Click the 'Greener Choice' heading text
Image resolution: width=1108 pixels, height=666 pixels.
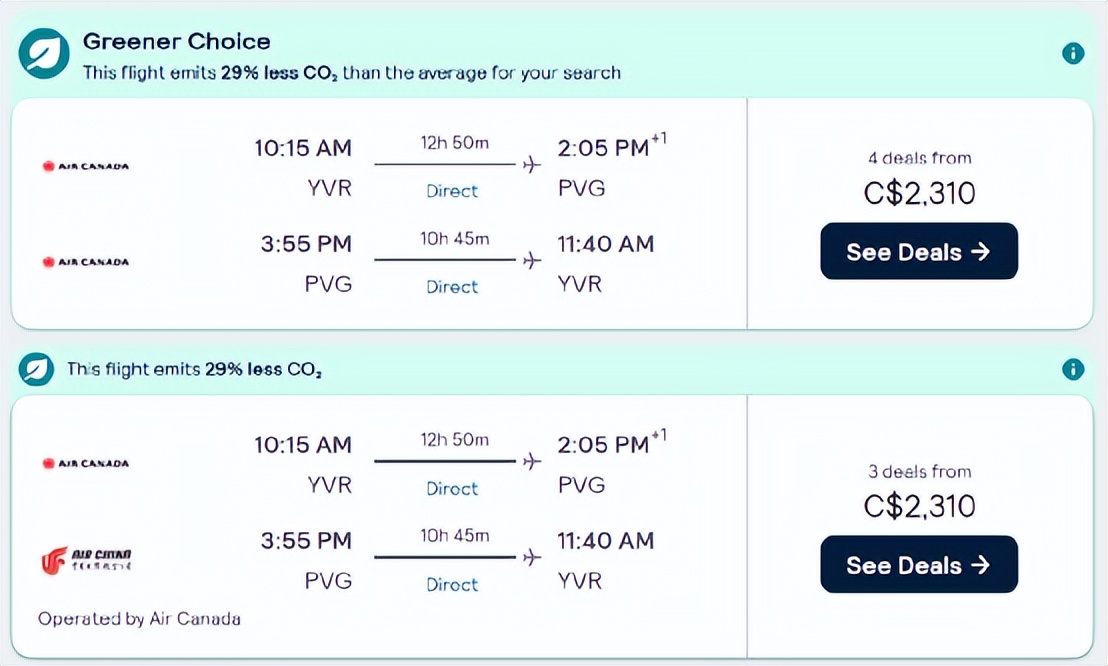(x=177, y=41)
